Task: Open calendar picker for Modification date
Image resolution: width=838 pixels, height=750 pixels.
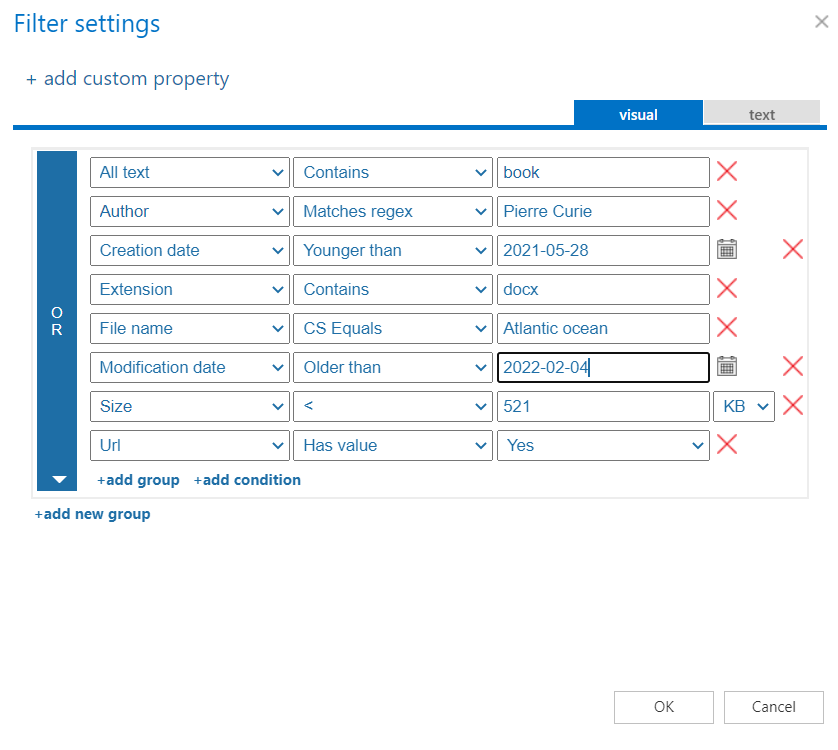Action: coord(727,367)
